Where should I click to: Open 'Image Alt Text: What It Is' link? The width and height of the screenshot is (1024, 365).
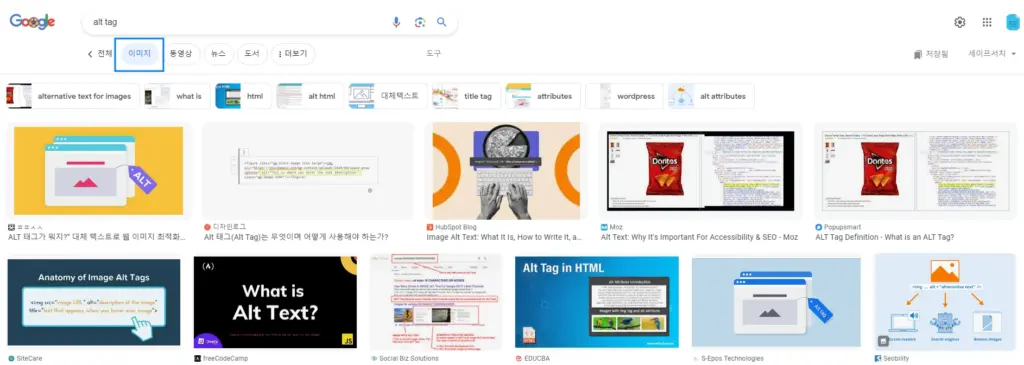[504, 237]
